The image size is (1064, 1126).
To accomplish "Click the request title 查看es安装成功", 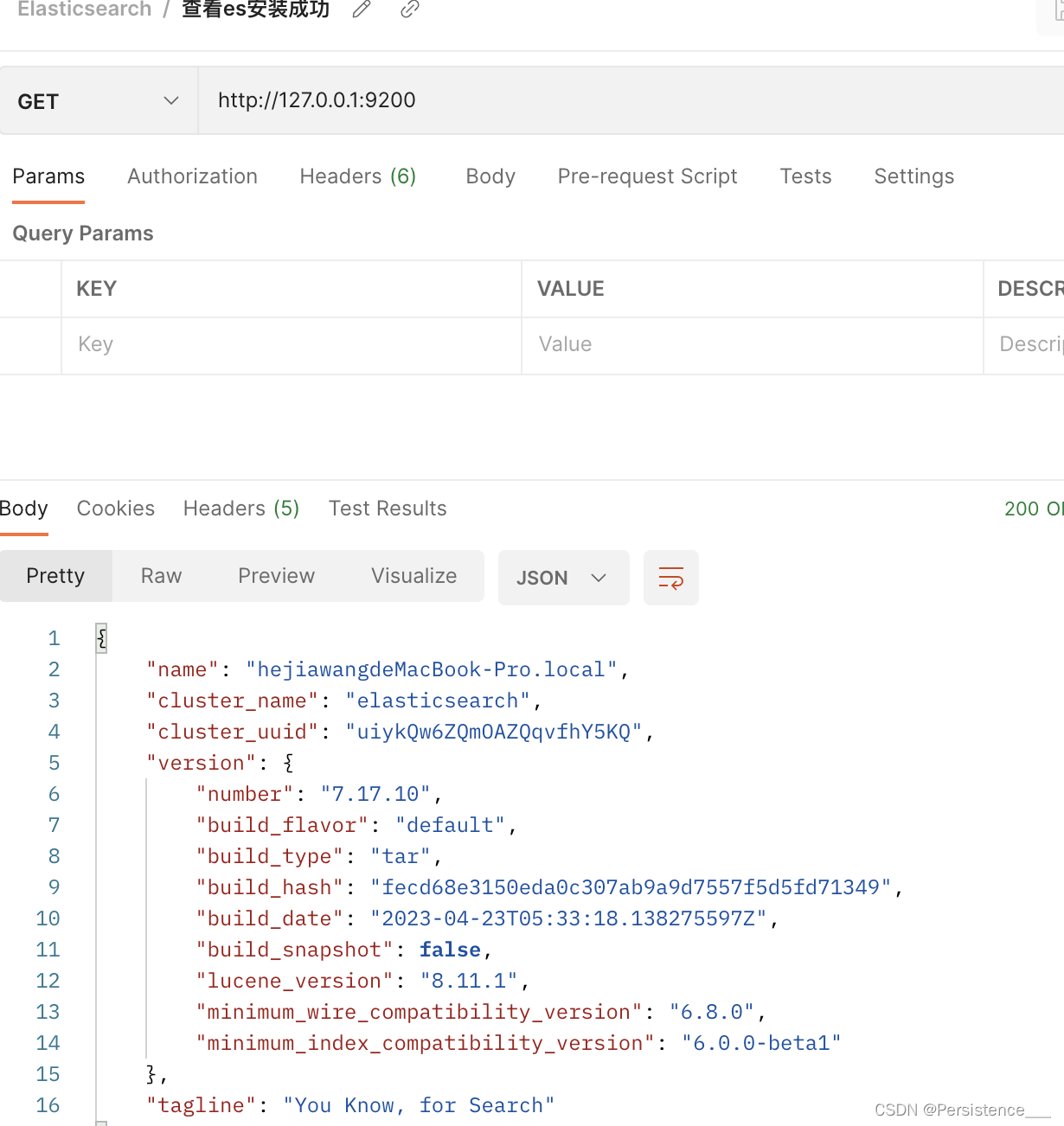I will tap(255, 10).
